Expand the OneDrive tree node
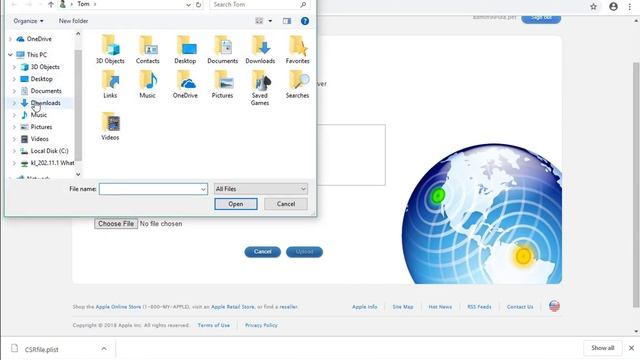The height and width of the screenshot is (360, 640). coord(11,39)
